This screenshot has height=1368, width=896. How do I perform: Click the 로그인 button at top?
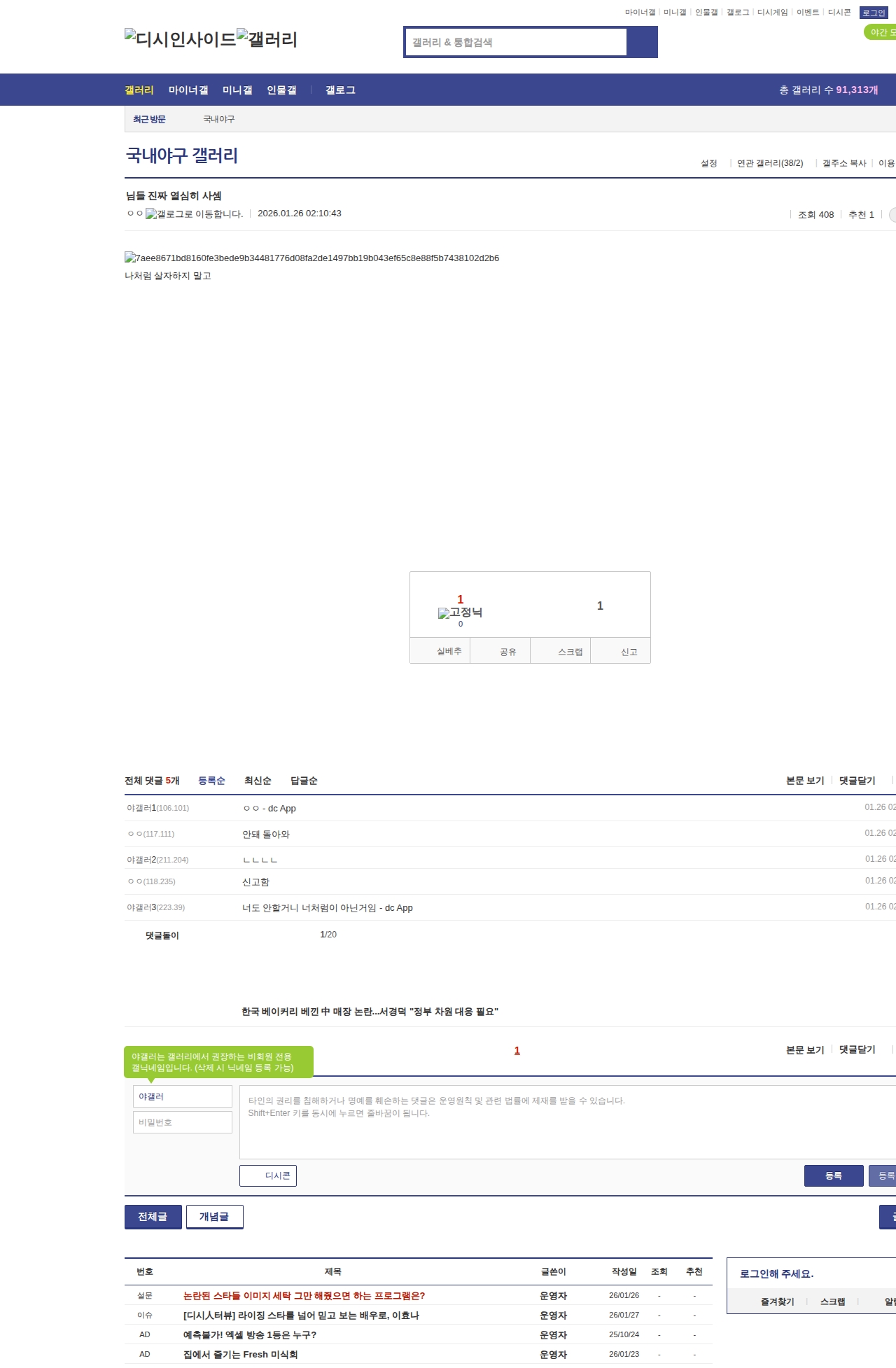(x=874, y=13)
